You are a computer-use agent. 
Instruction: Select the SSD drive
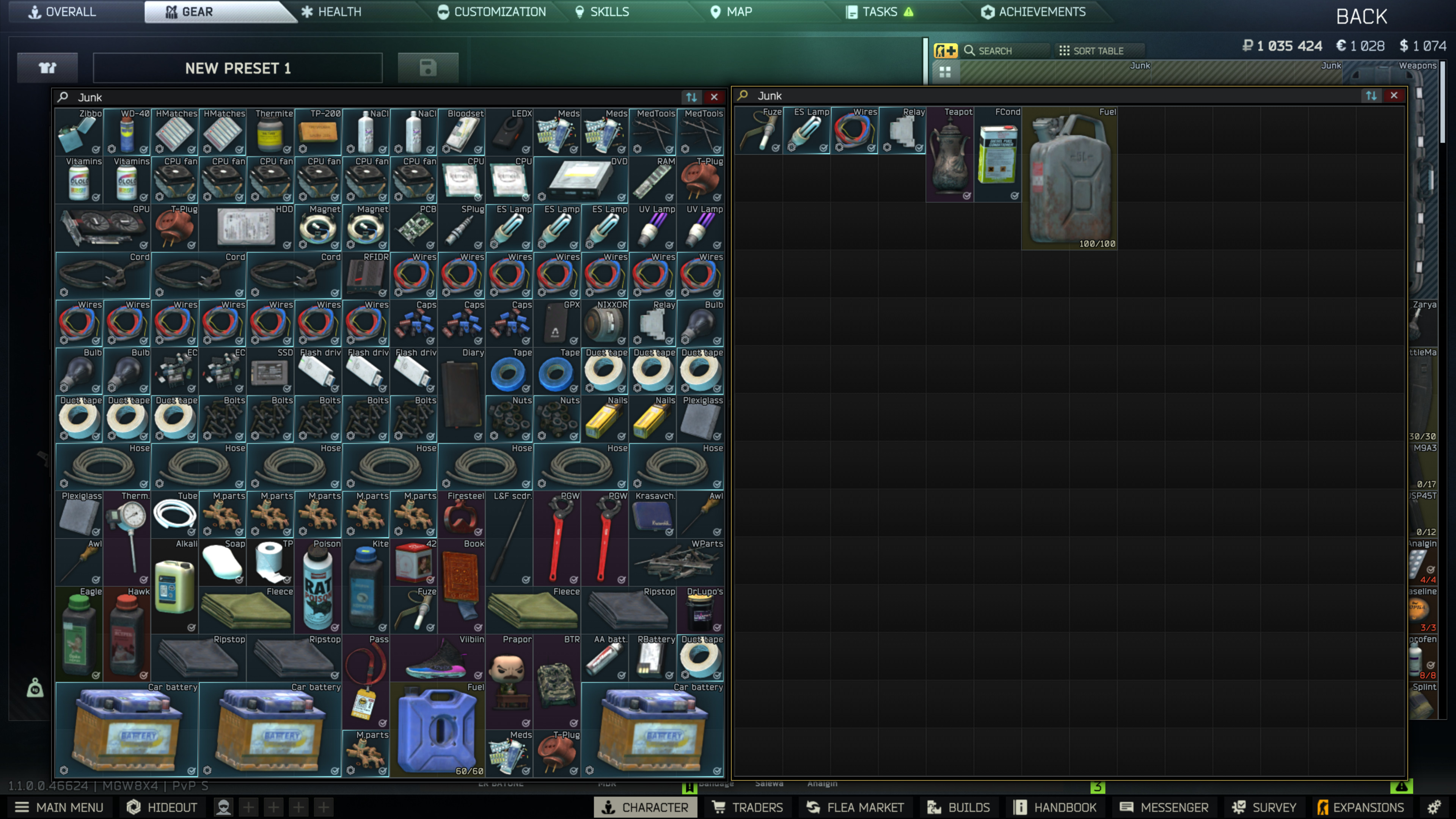coord(271,371)
